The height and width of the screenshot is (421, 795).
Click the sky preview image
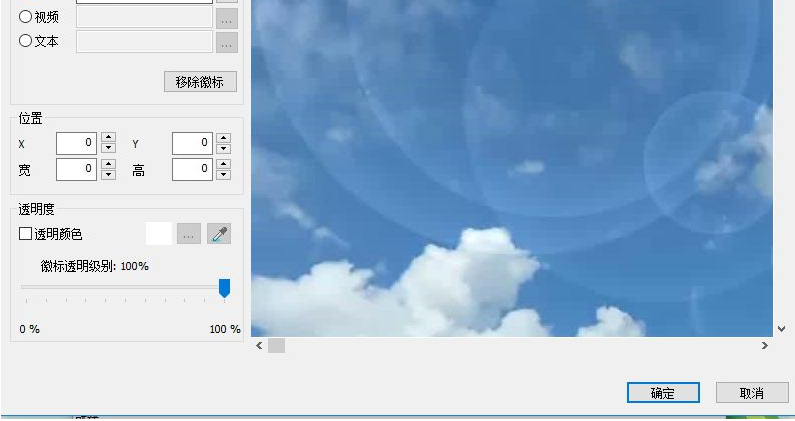(512, 167)
